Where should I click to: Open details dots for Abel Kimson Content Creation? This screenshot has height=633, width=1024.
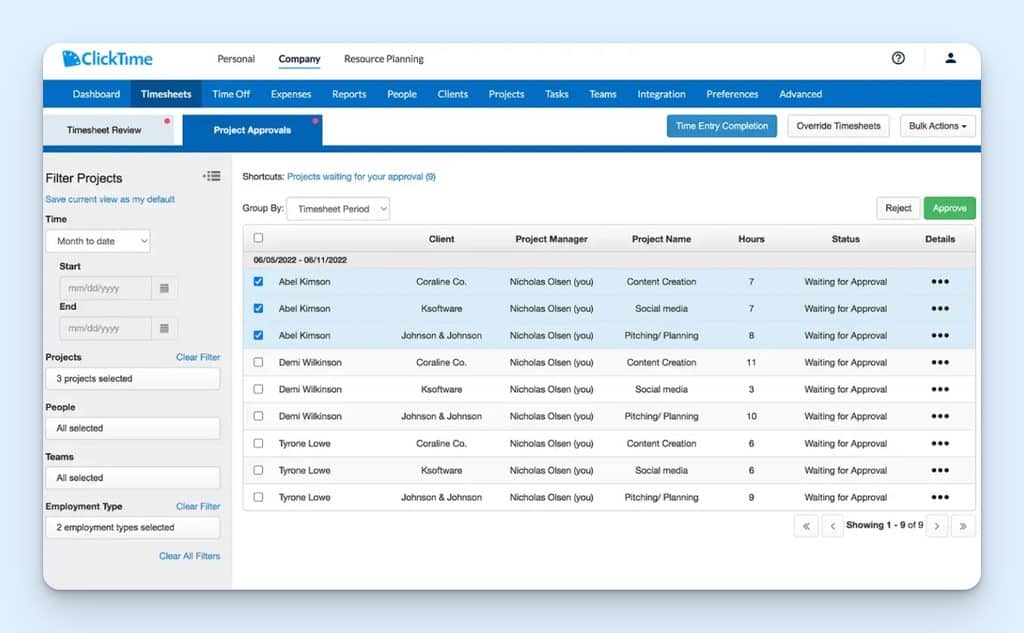tap(940, 282)
